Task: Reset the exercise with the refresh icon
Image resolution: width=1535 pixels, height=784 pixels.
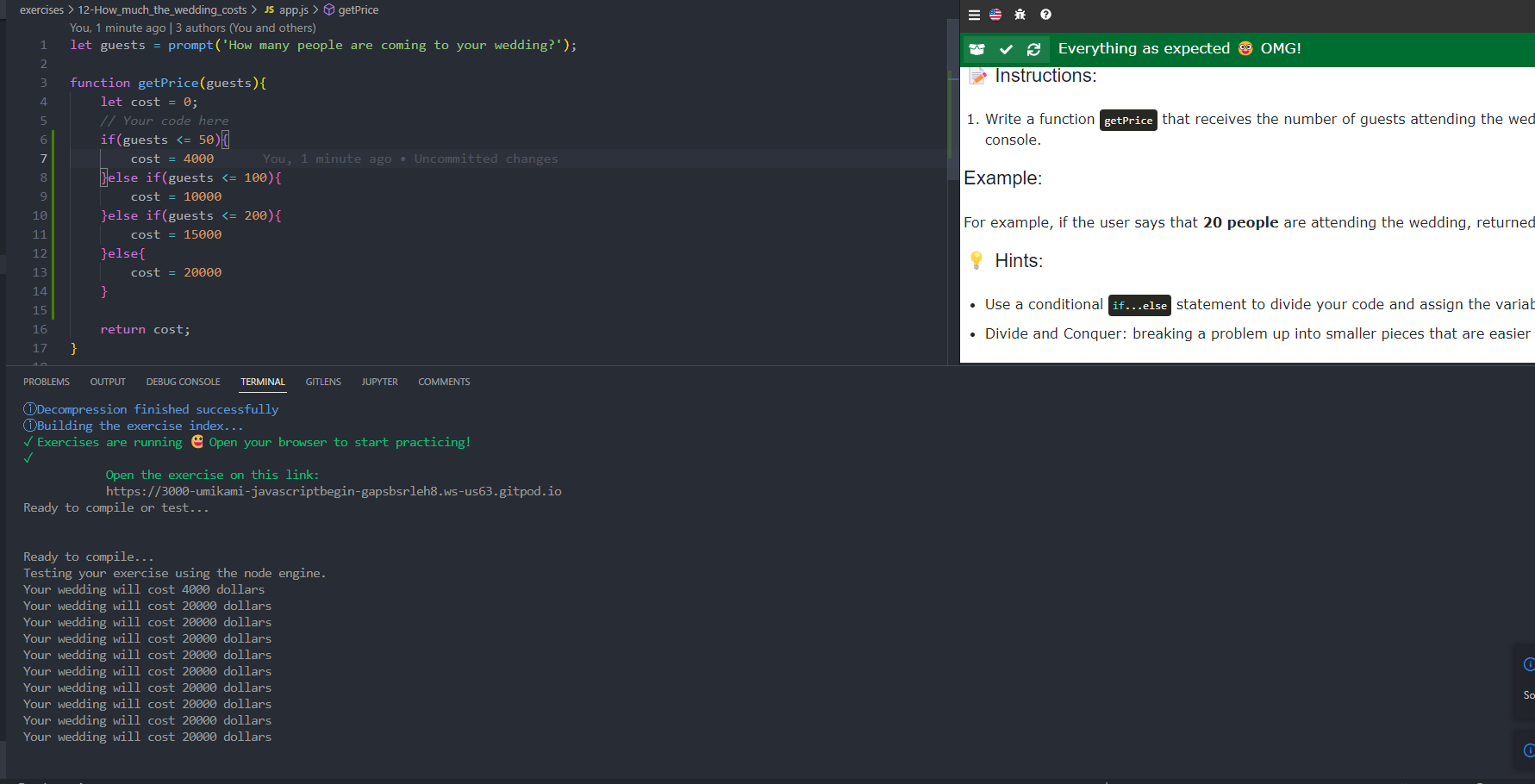Action: coord(1033,49)
